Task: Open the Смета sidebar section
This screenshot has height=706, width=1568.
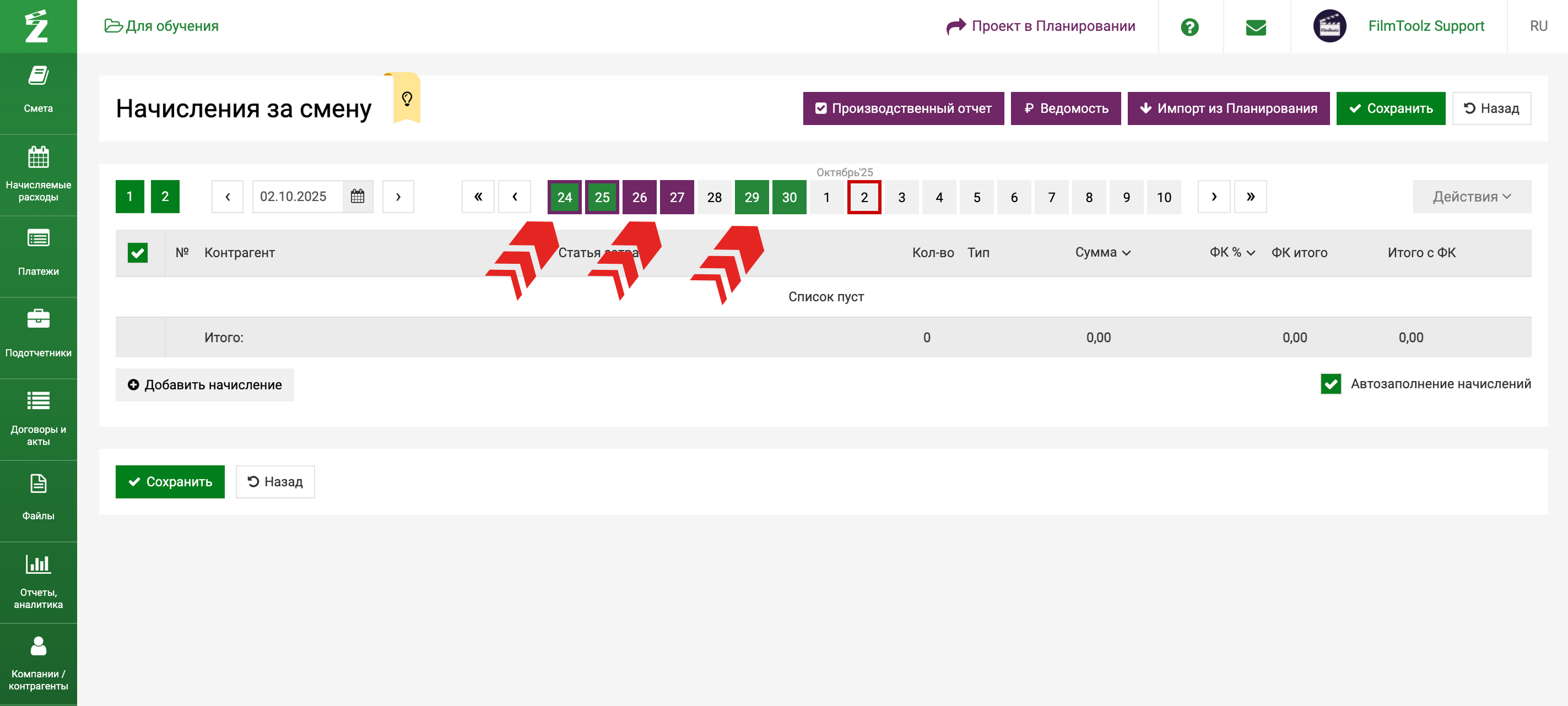Action: (37, 89)
